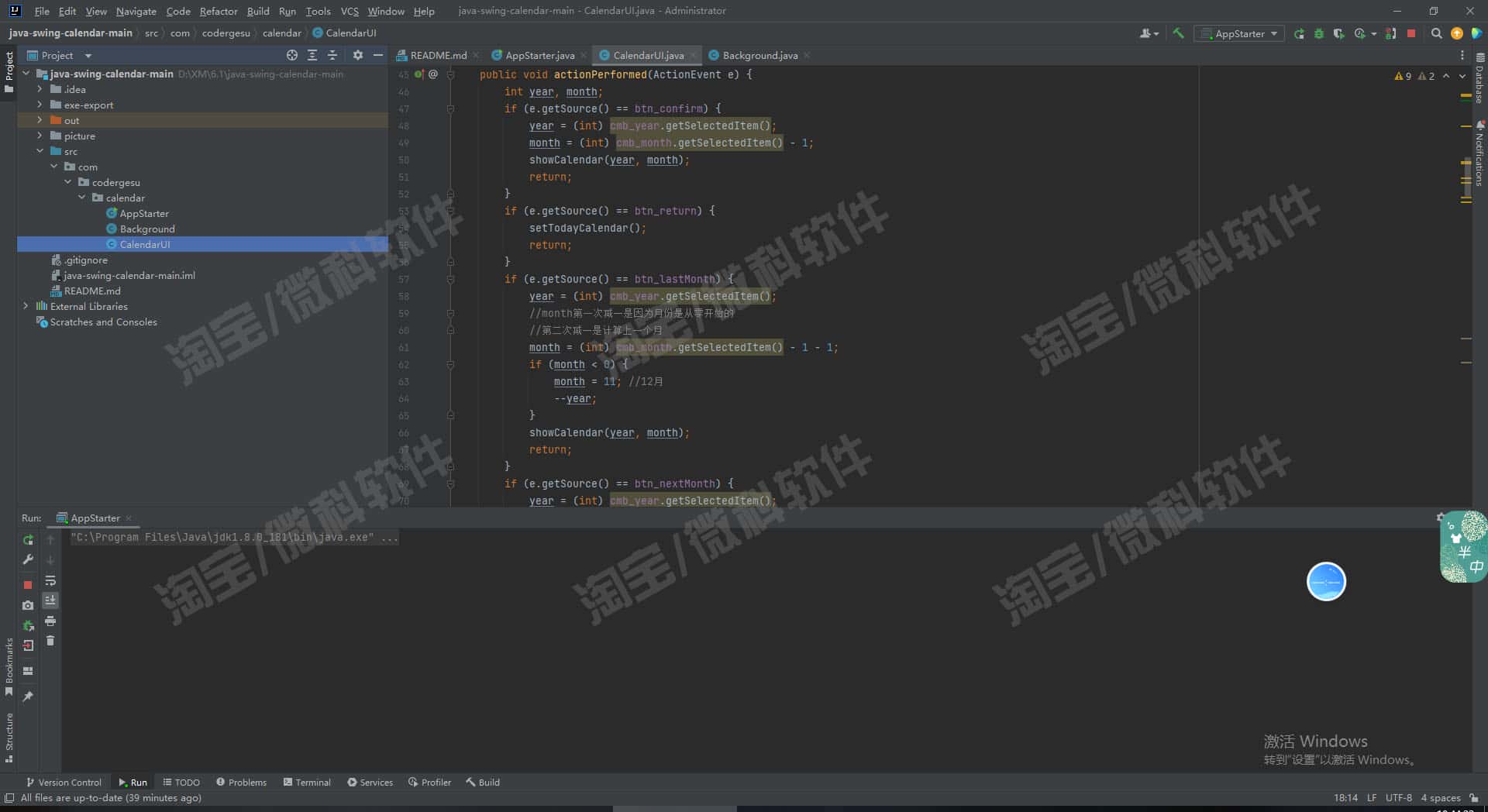Stop the running app from the top toolbar
The height and width of the screenshot is (812, 1488).
point(1411,33)
